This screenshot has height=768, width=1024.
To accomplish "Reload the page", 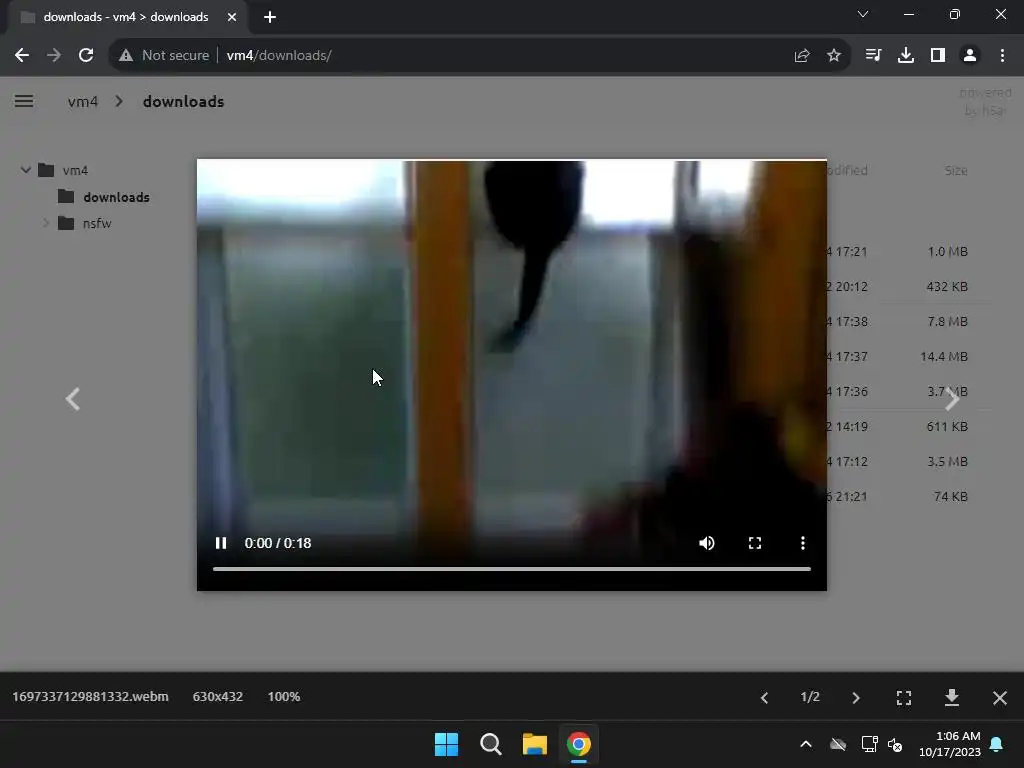I will pyautogui.click(x=86, y=56).
